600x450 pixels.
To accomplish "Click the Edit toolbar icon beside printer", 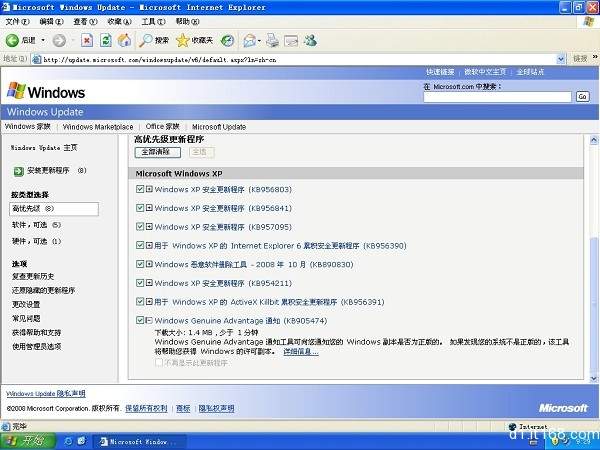I will (291, 41).
